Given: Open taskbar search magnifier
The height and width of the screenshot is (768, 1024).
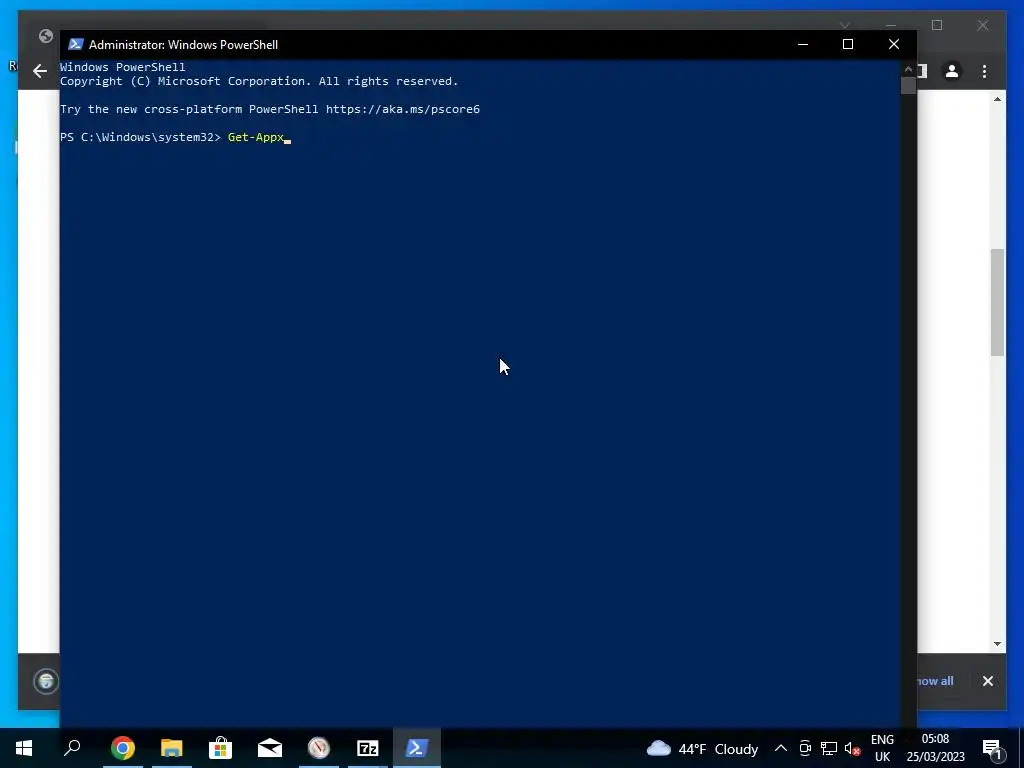Looking at the screenshot, I should point(72,748).
